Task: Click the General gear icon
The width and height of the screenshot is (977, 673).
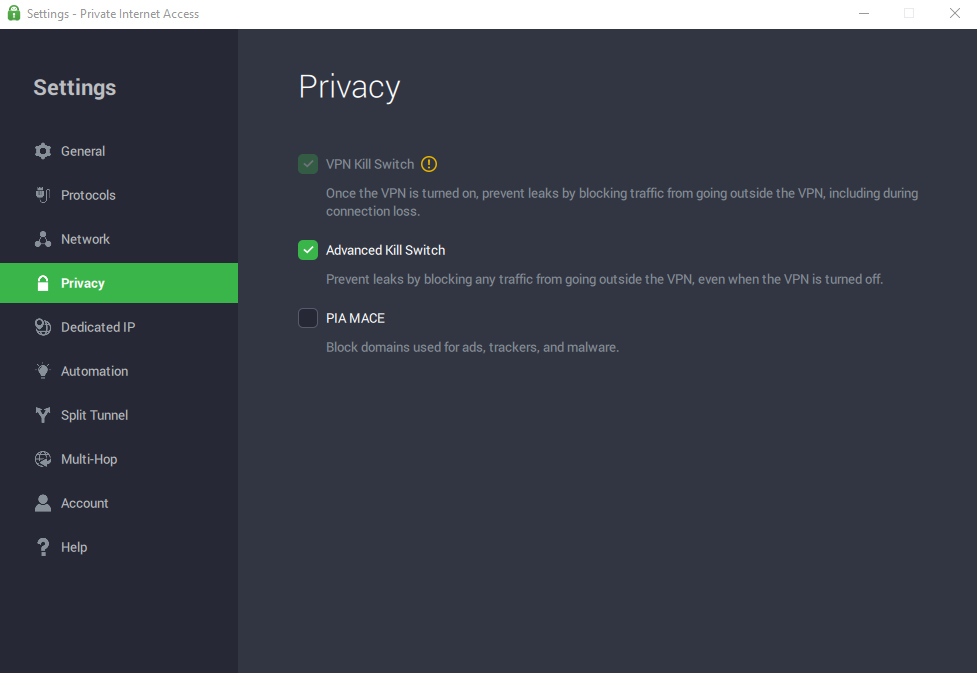Action: pos(43,151)
